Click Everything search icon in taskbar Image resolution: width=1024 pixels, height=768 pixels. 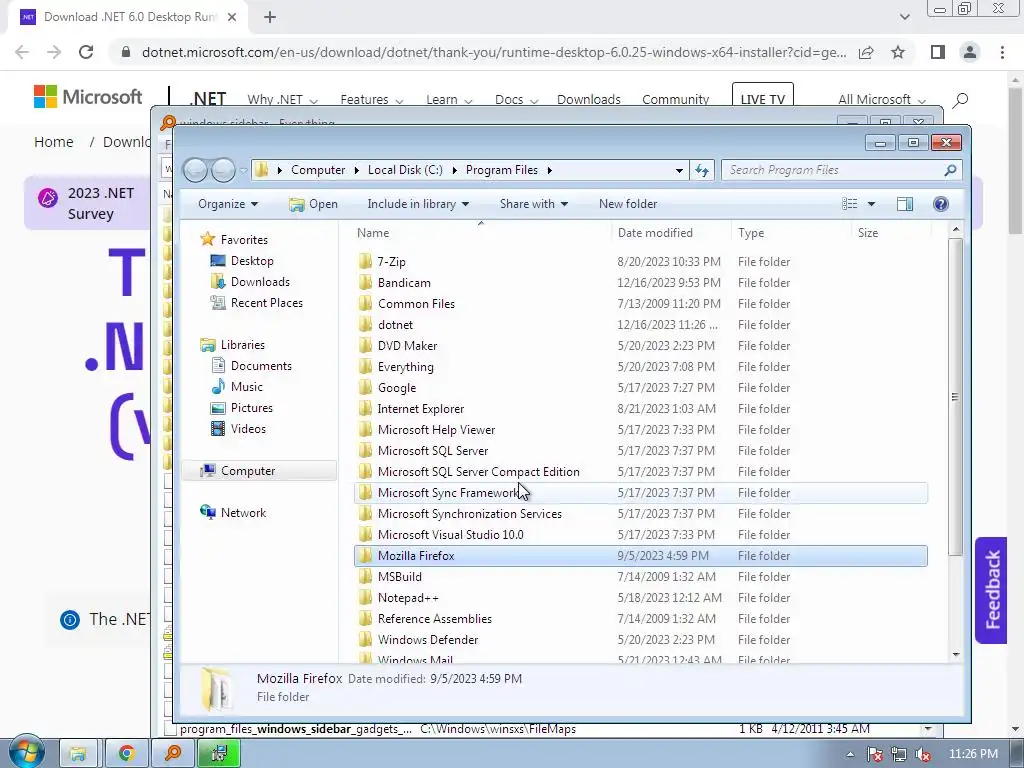(172, 754)
